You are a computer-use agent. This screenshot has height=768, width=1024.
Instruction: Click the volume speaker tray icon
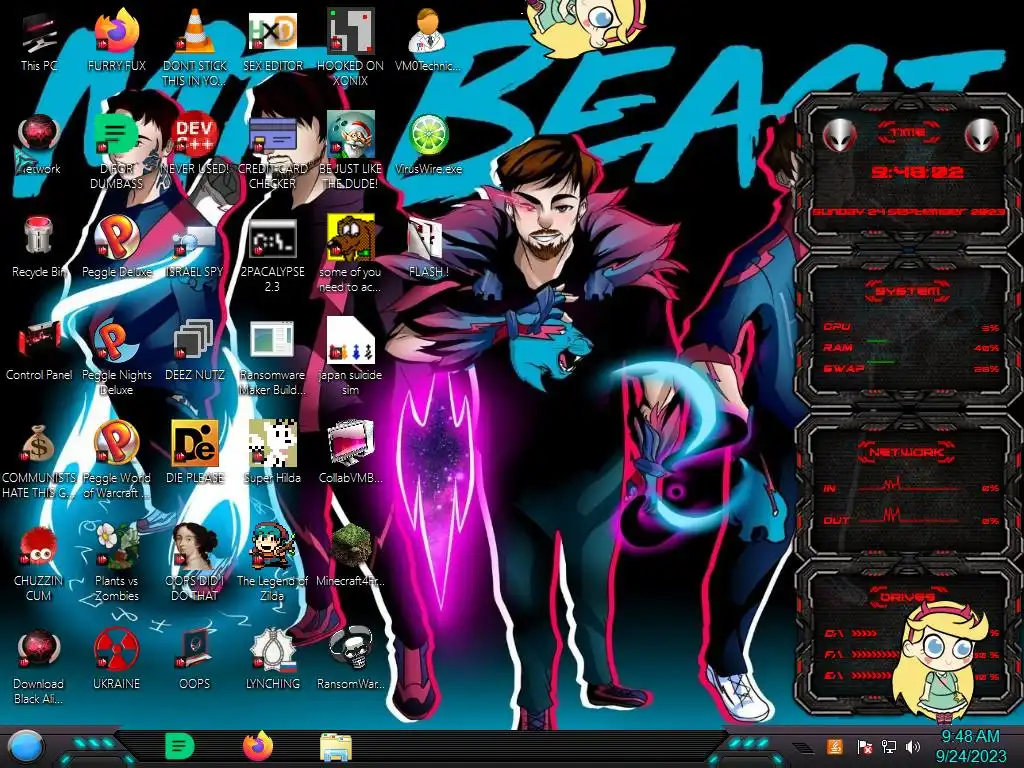[x=913, y=746]
